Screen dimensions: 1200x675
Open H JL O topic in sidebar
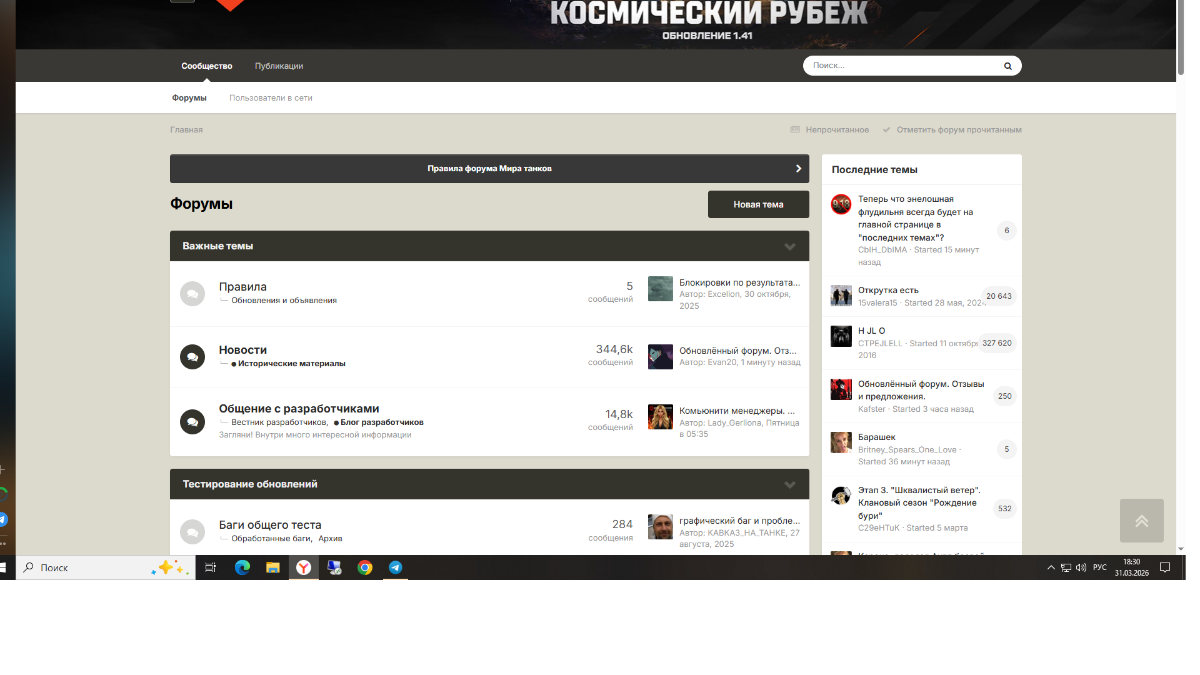click(x=871, y=331)
